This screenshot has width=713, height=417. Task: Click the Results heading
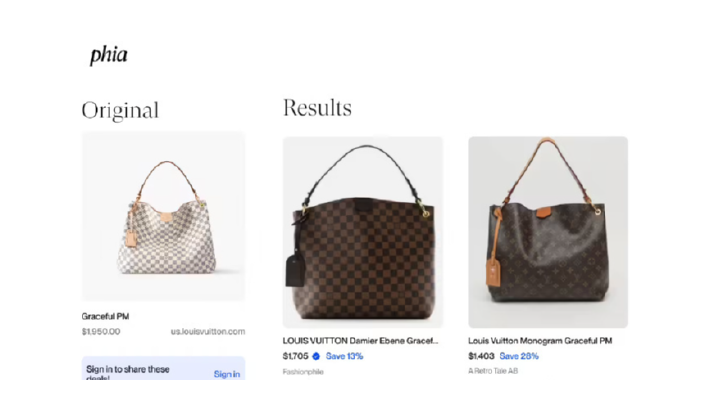click(317, 108)
